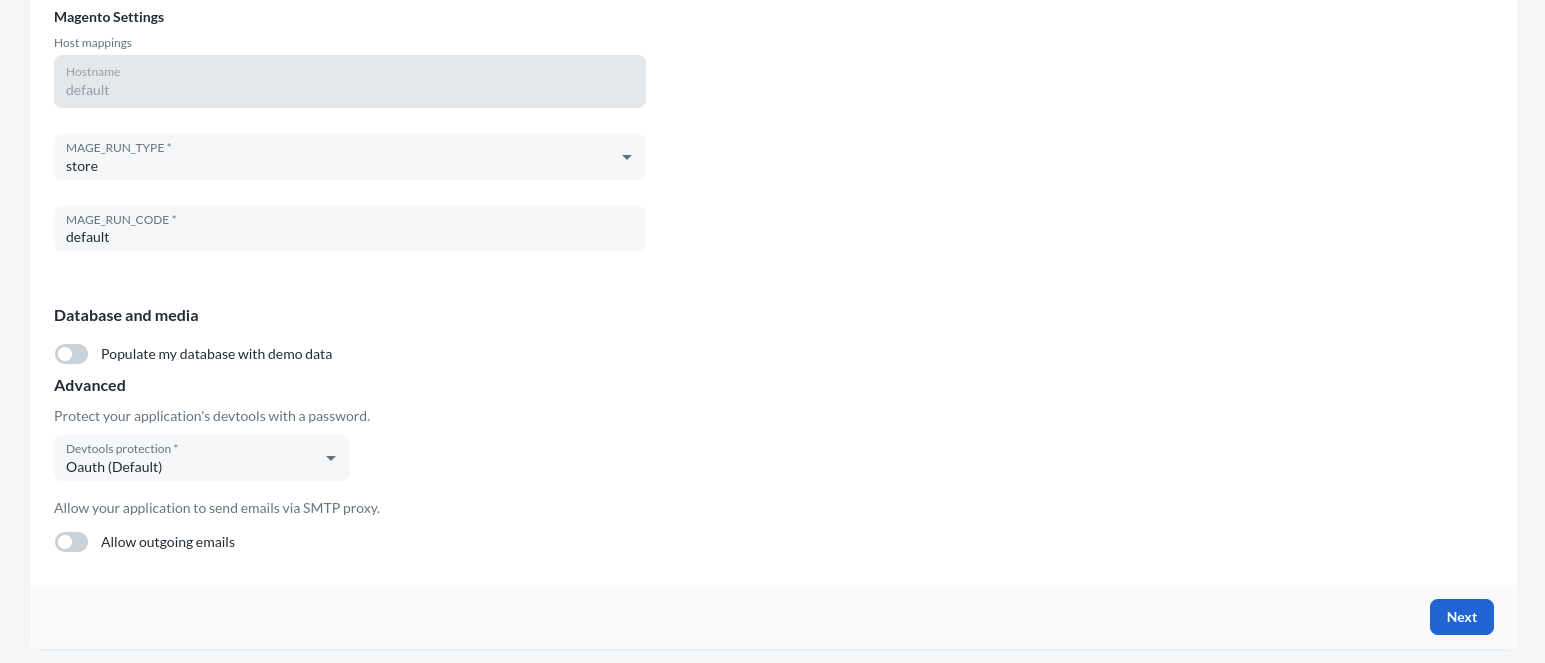Viewport: 1545px width, 663px height.
Task: Click the "Allow outgoing emails" label text
Action: (x=168, y=542)
